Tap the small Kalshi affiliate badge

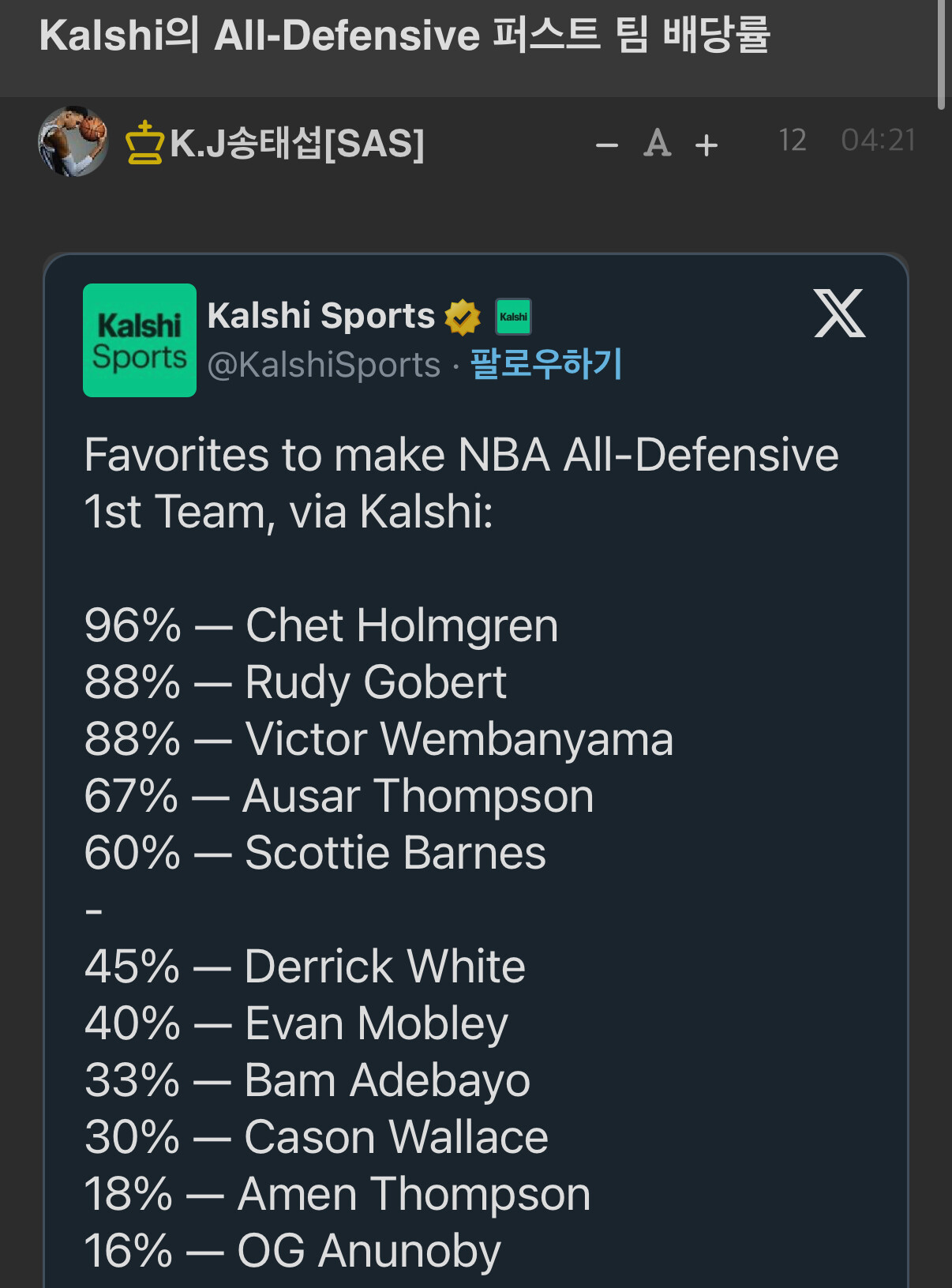(513, 317)
